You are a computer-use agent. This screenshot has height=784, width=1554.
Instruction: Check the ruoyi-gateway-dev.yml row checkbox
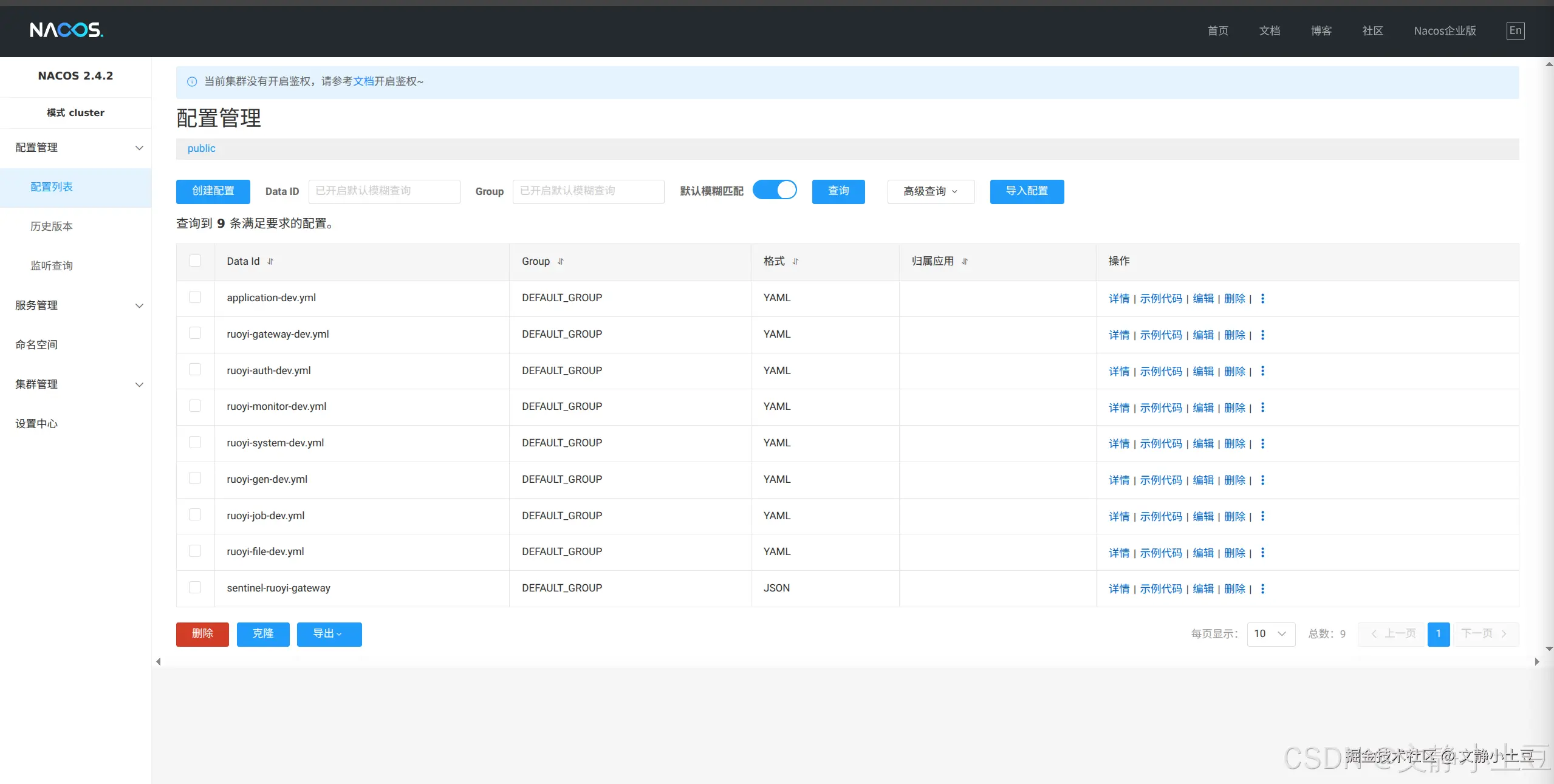195,333
